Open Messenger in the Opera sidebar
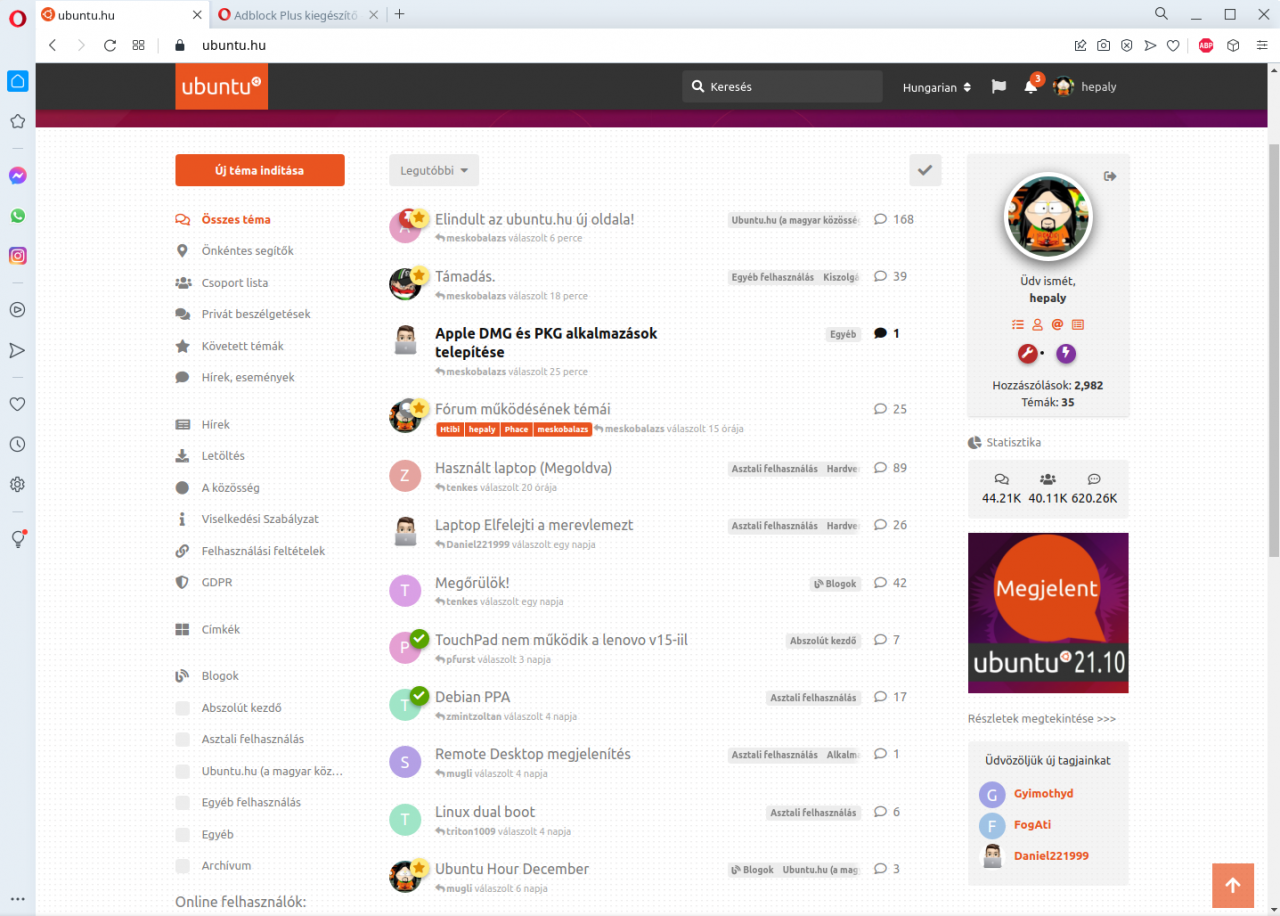Screen dimensions: 1280x916 (x=17, y=176)
